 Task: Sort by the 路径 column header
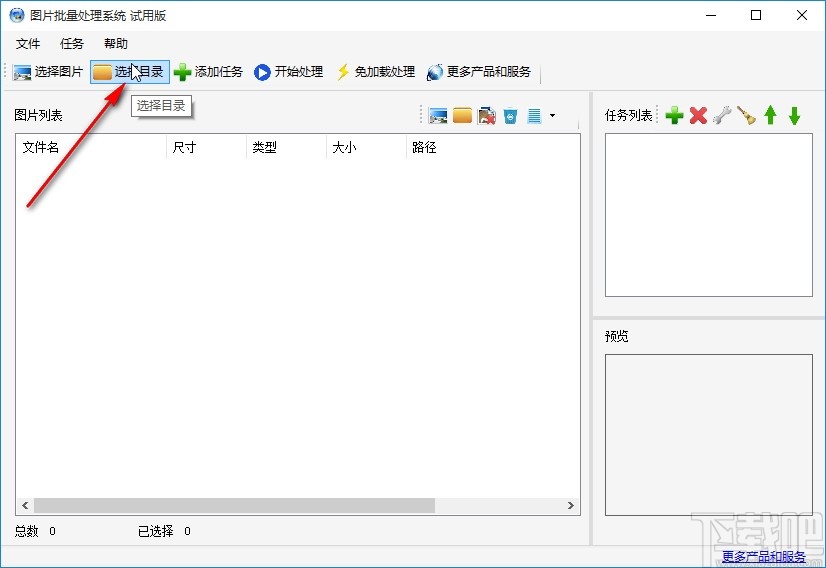493,148
